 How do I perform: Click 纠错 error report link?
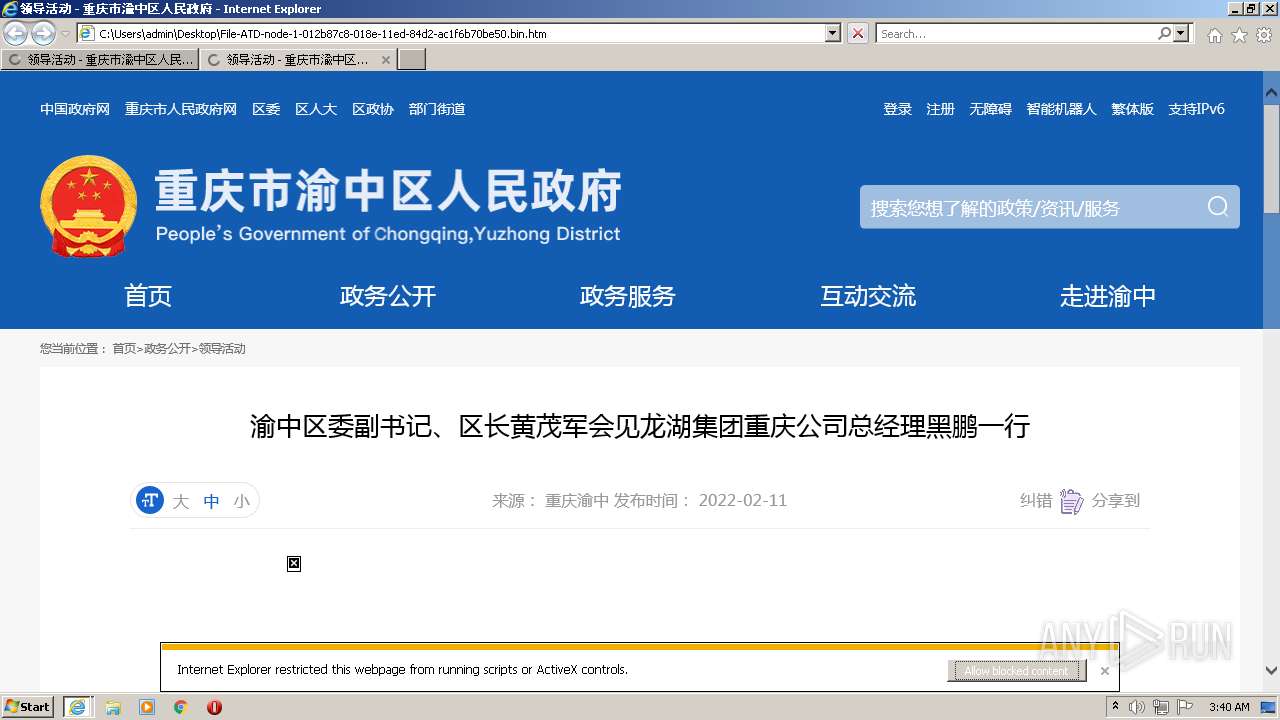tap(1036, 501)
